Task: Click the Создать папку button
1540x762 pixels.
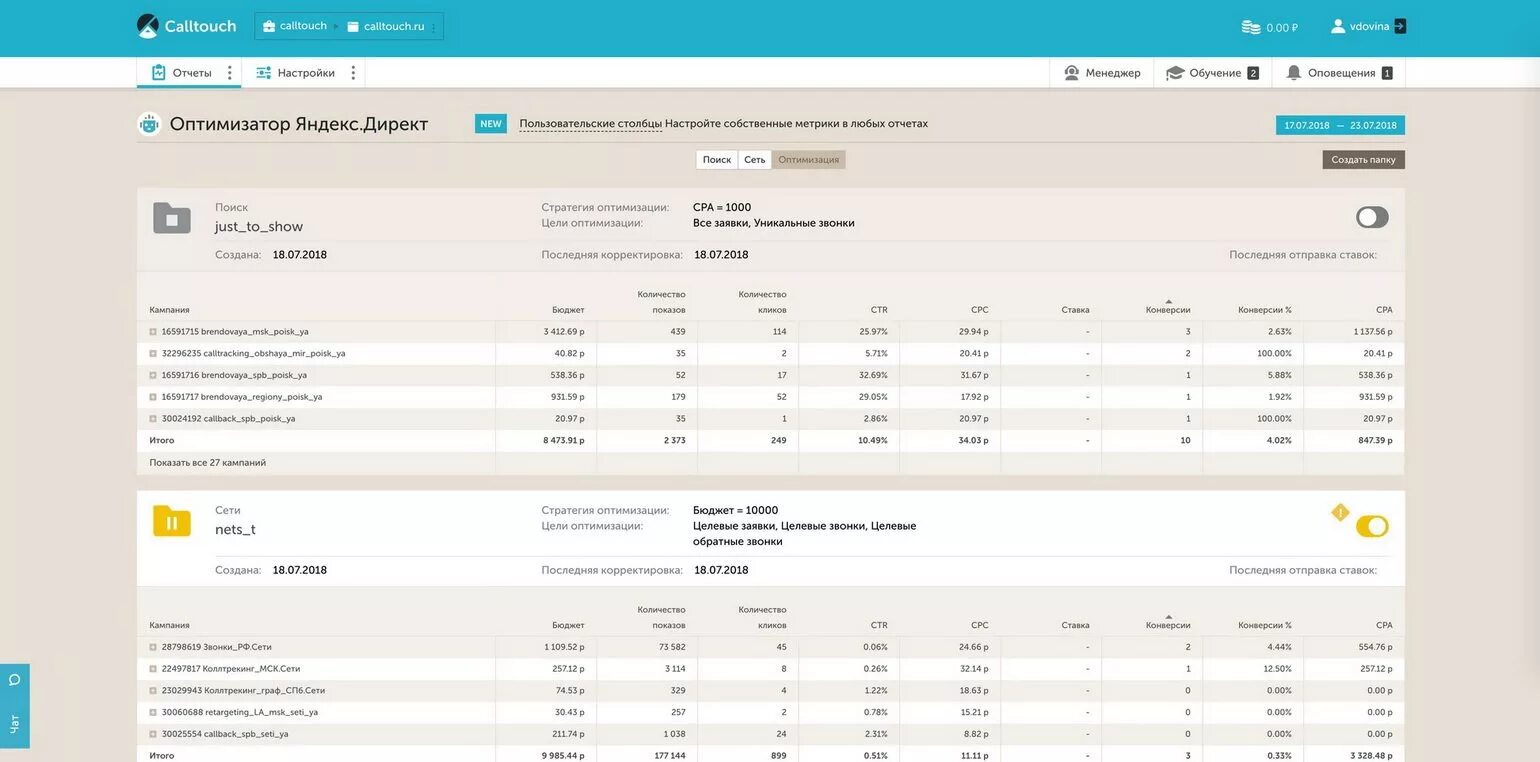Action: 1363,160
